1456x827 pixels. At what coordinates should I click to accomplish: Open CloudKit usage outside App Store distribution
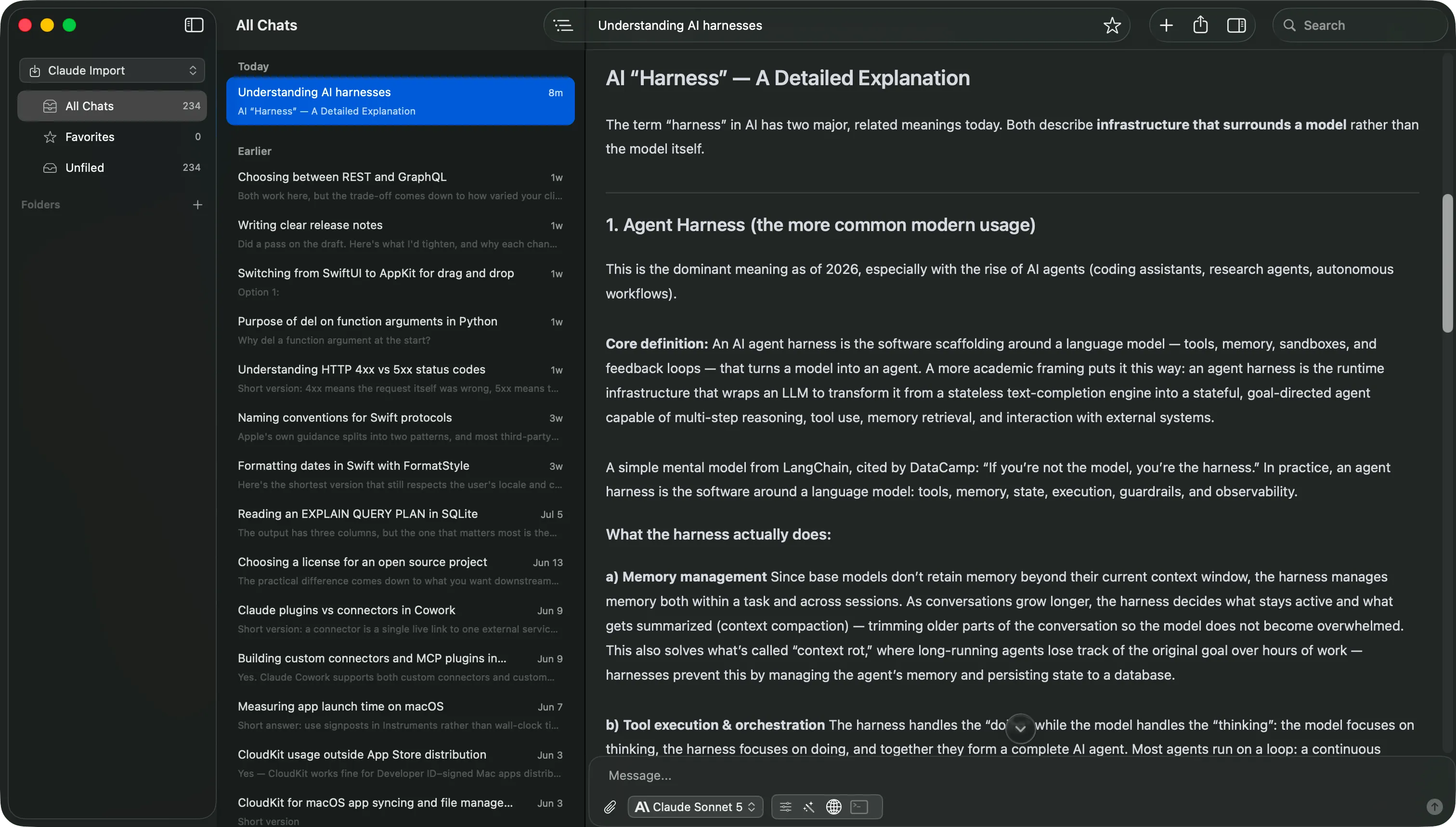pyautogui.click(x=400, y=763)
